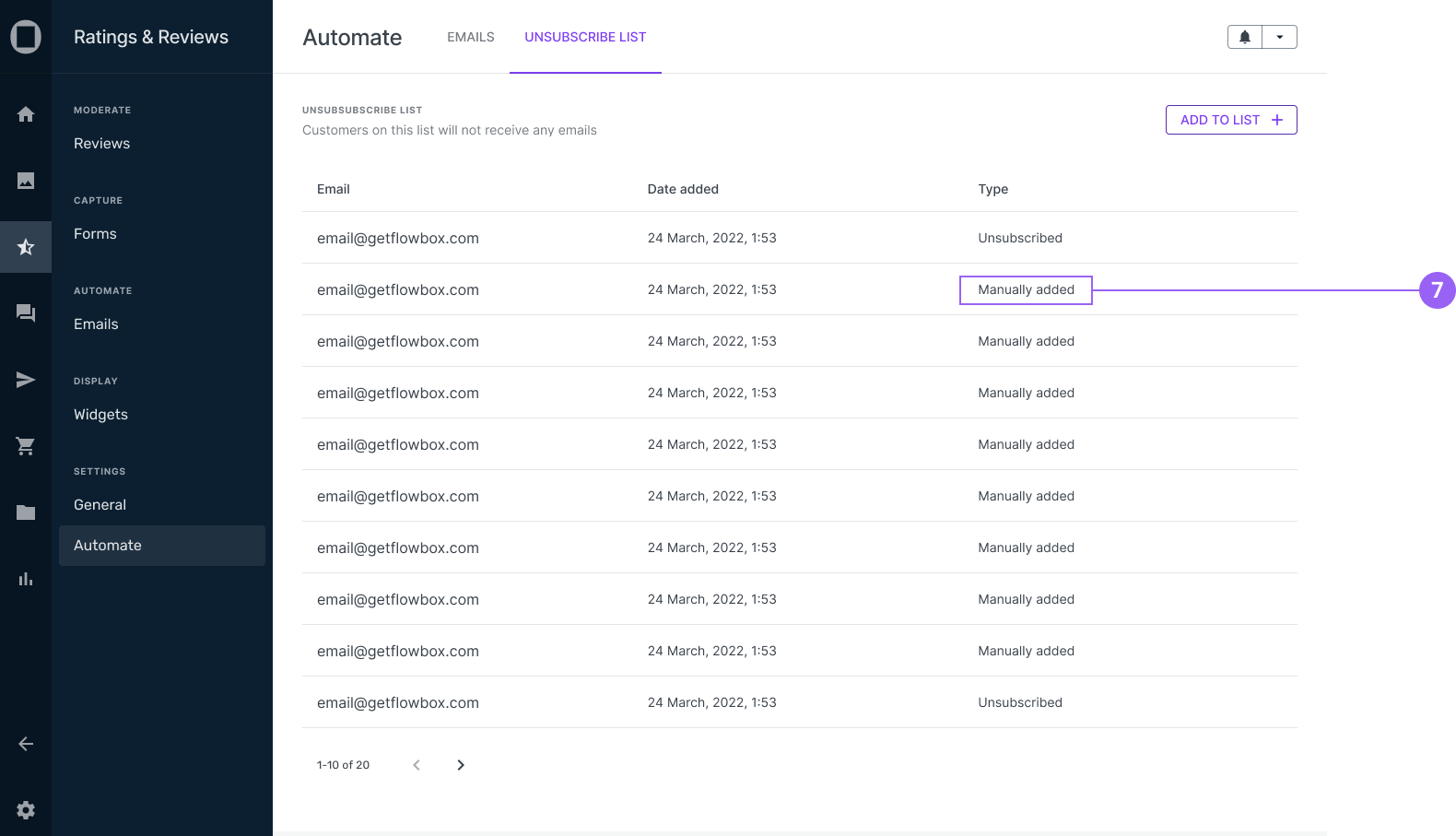Image resolution: width=1456 pixels, height=836 pixels.
Task: Click the back arrow icon in sidebar
Action: (x=26, y=744)
